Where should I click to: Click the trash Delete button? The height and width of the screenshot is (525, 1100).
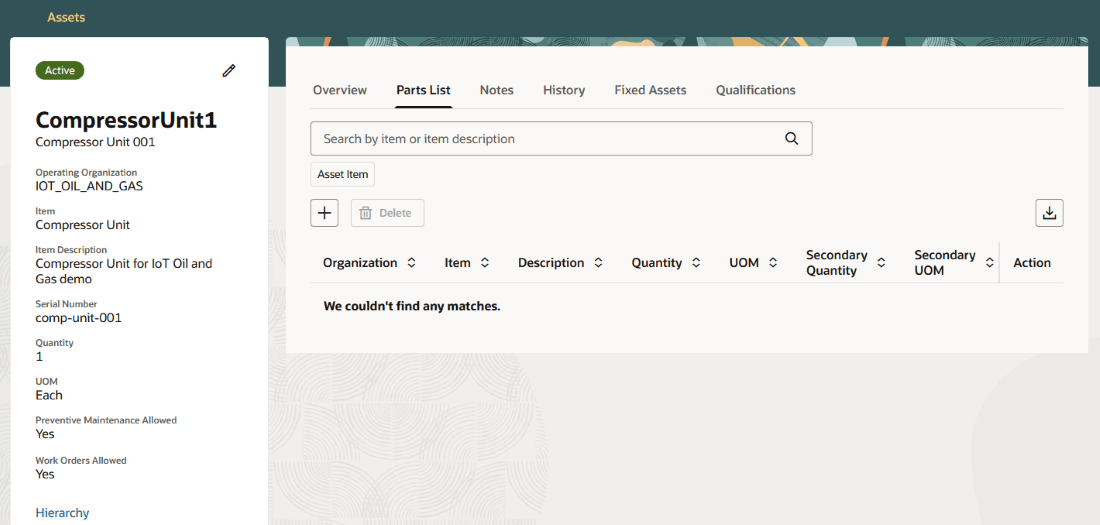388,213
